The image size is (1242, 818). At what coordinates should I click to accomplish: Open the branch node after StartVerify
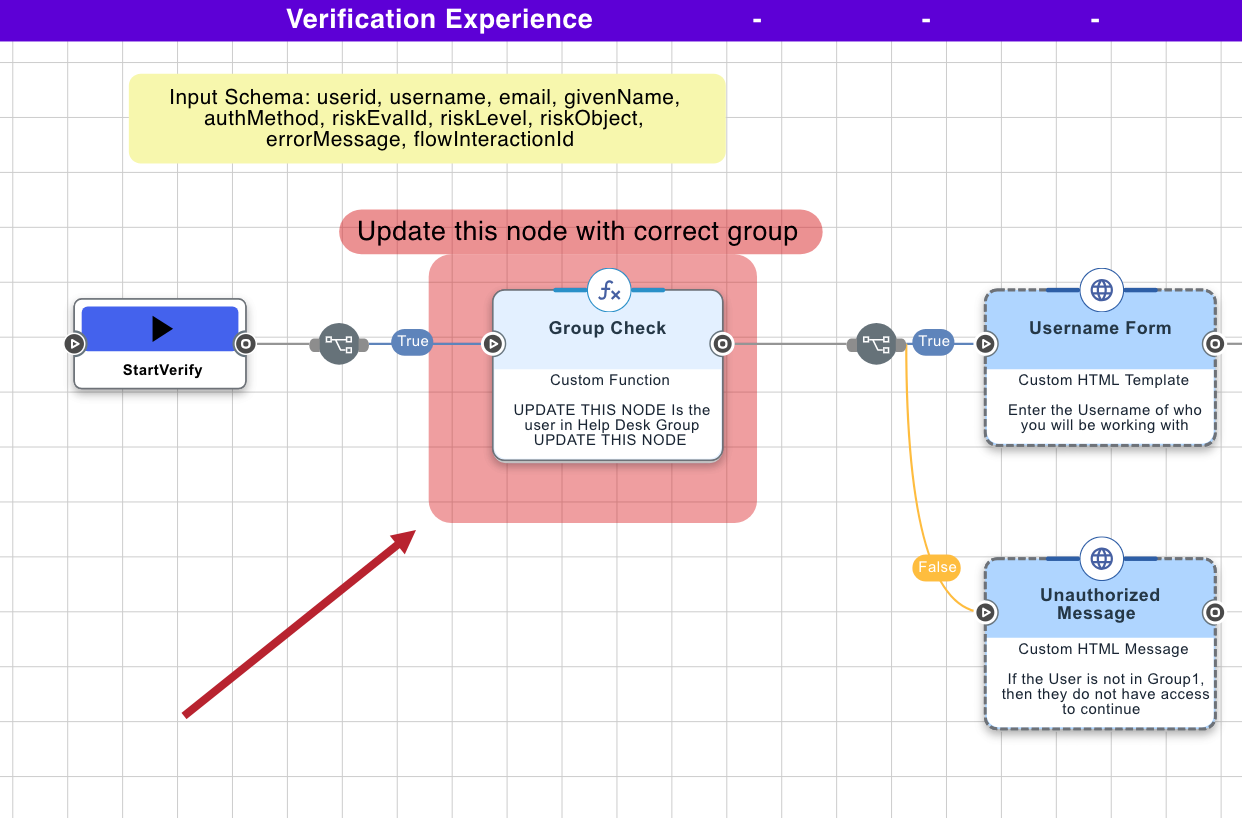(x=339, y=343)
